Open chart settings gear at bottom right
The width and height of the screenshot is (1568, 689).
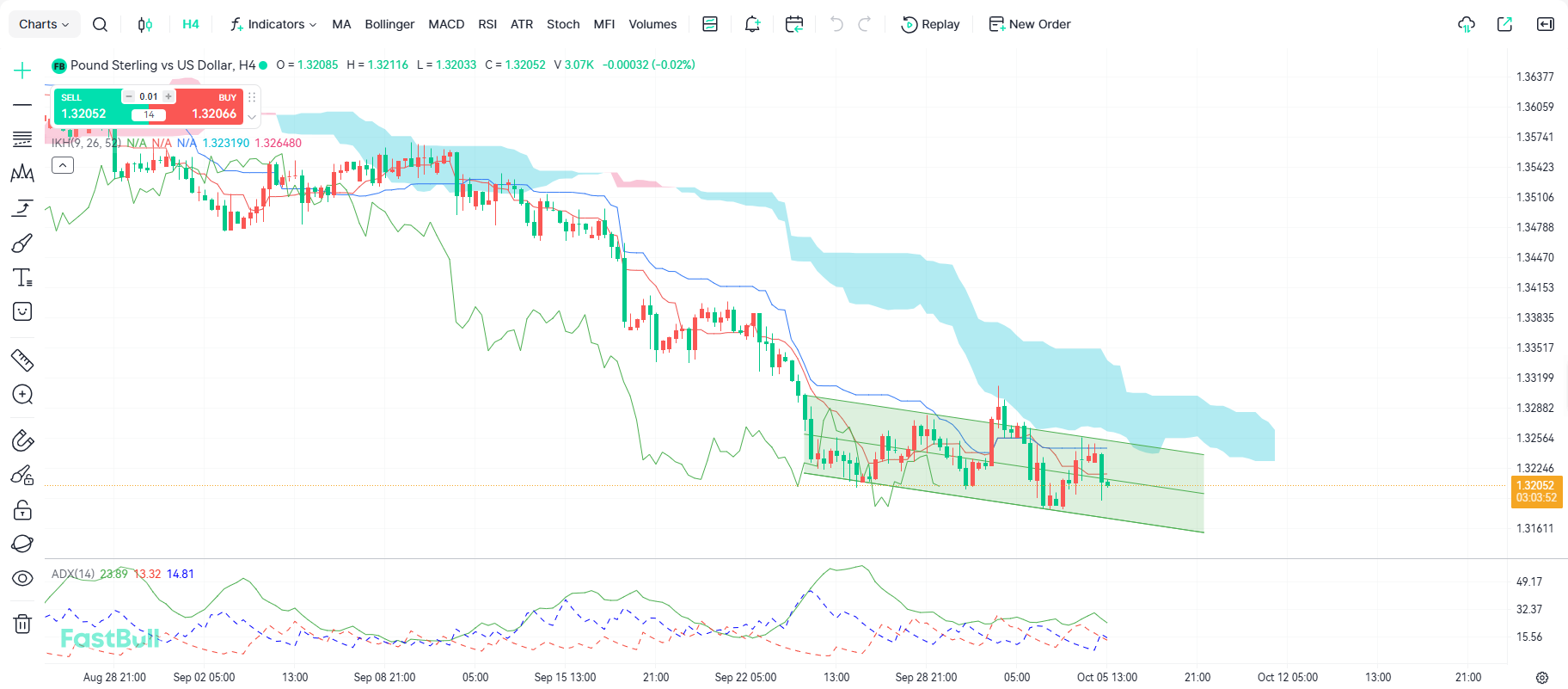coord(1542,678)
